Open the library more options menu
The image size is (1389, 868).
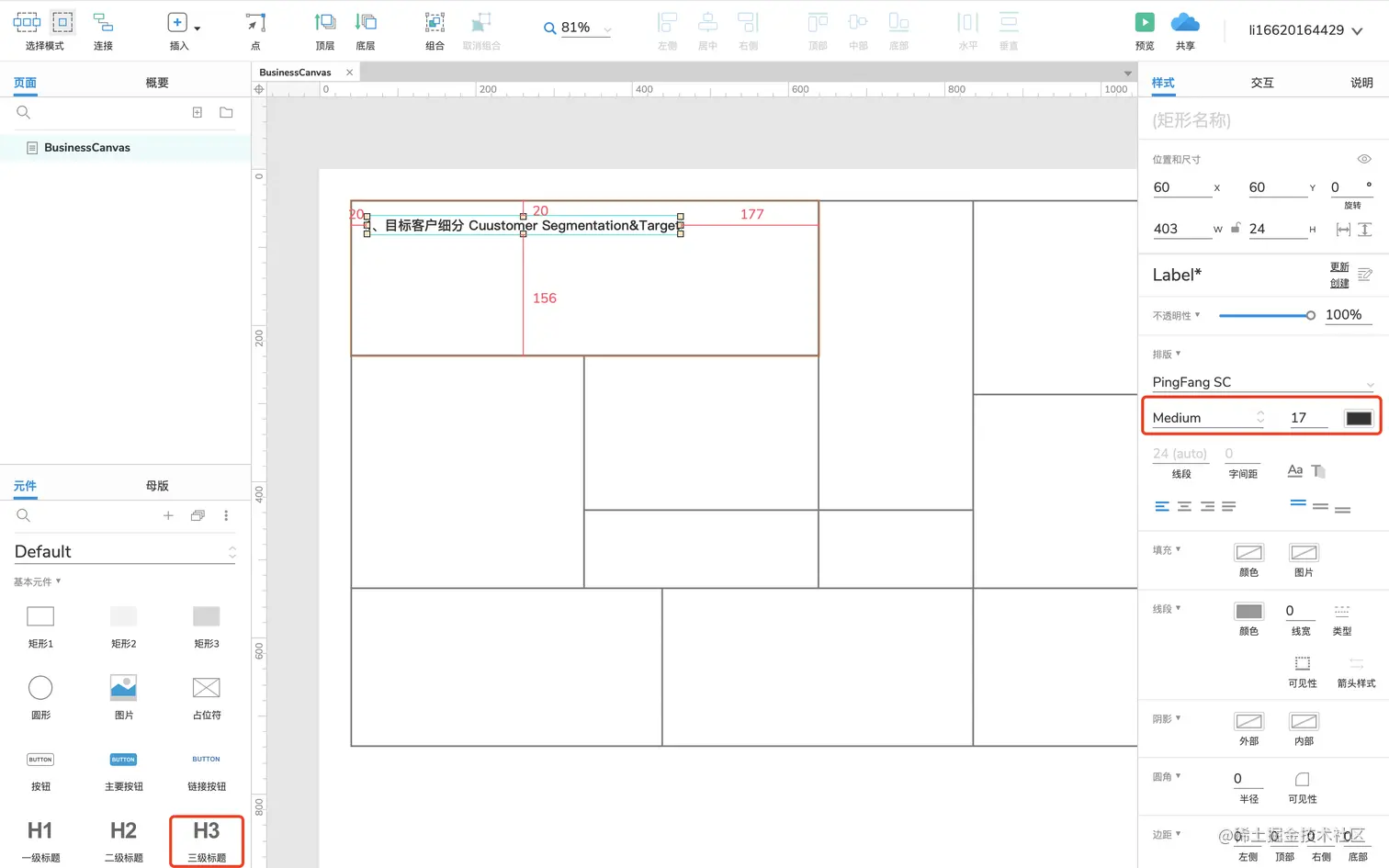[x=226, y=515]
